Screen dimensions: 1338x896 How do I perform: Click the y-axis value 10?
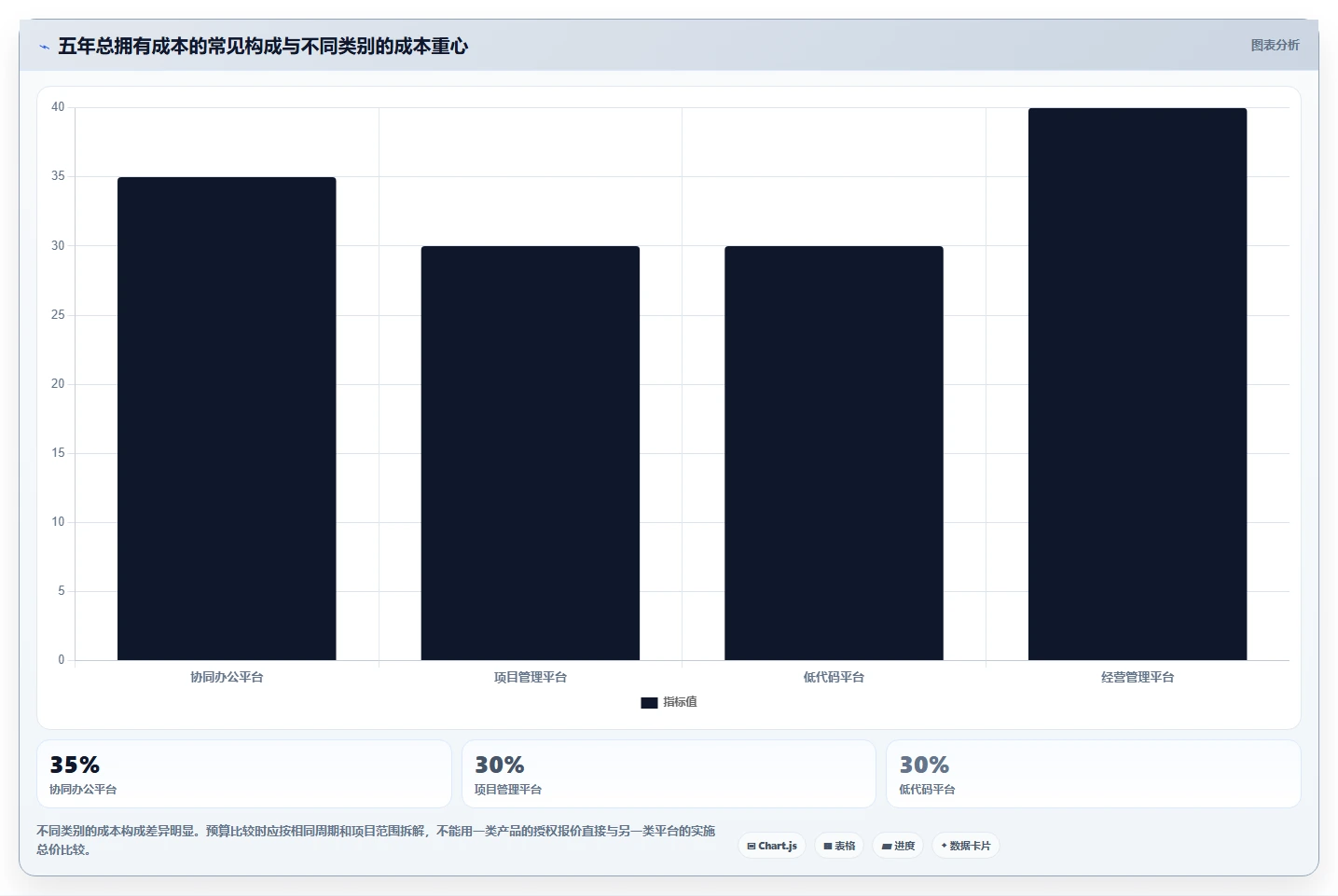[x=58, y=522]
